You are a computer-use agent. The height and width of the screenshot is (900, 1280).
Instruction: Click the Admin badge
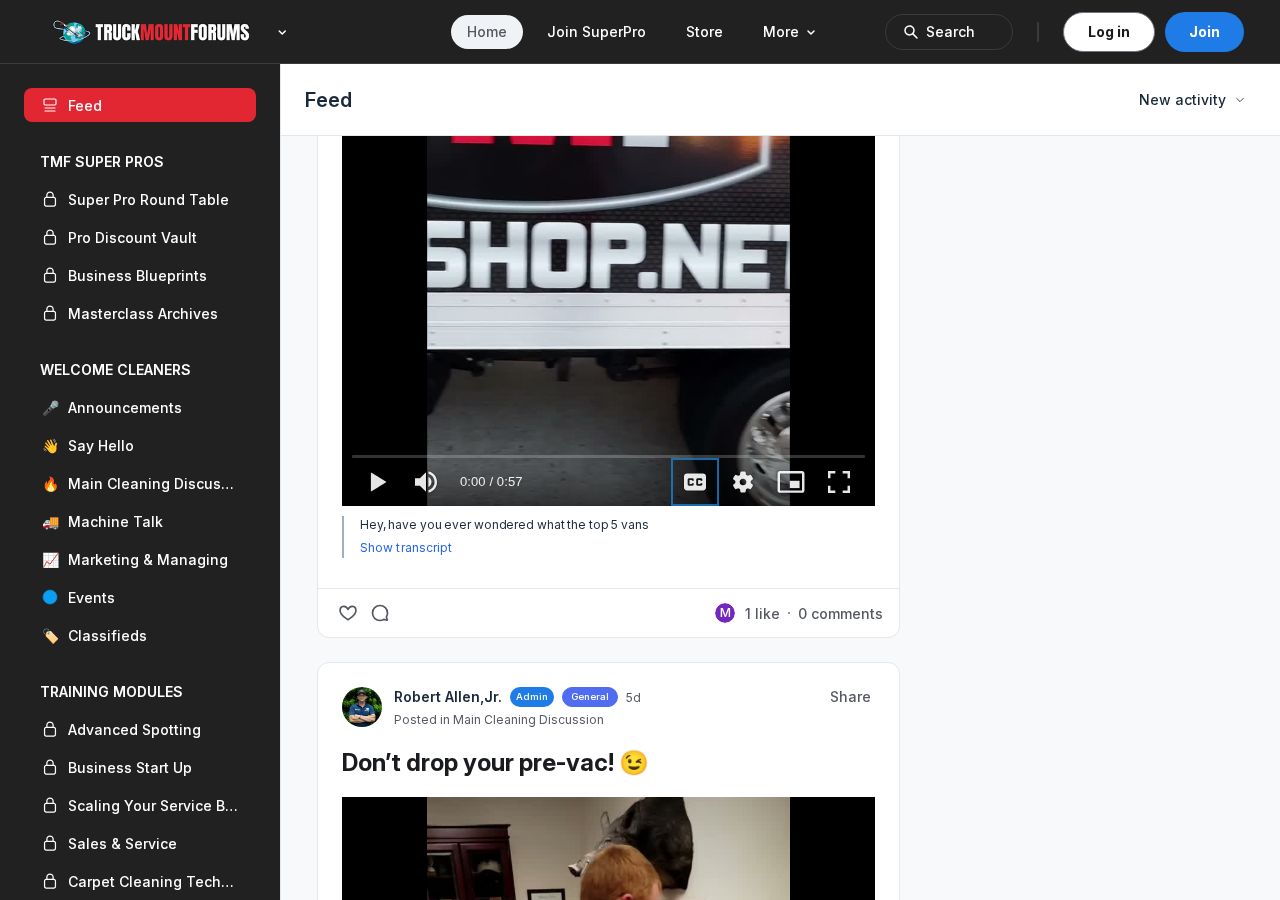point(532,697)
